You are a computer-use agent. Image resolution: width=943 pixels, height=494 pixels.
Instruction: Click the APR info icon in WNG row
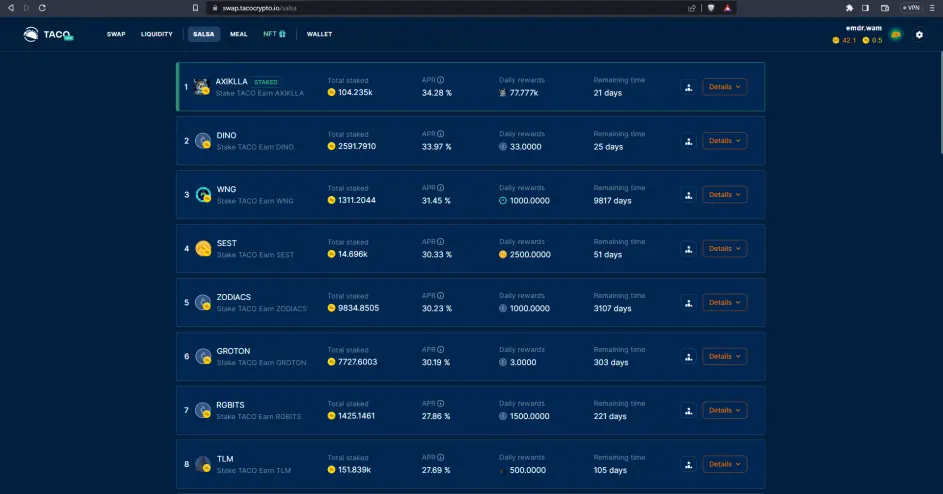441,188
